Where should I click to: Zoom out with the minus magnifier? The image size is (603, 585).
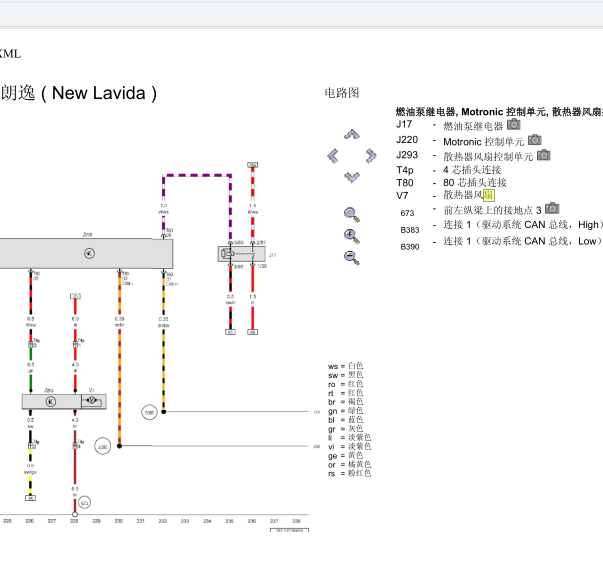[352, 257]
